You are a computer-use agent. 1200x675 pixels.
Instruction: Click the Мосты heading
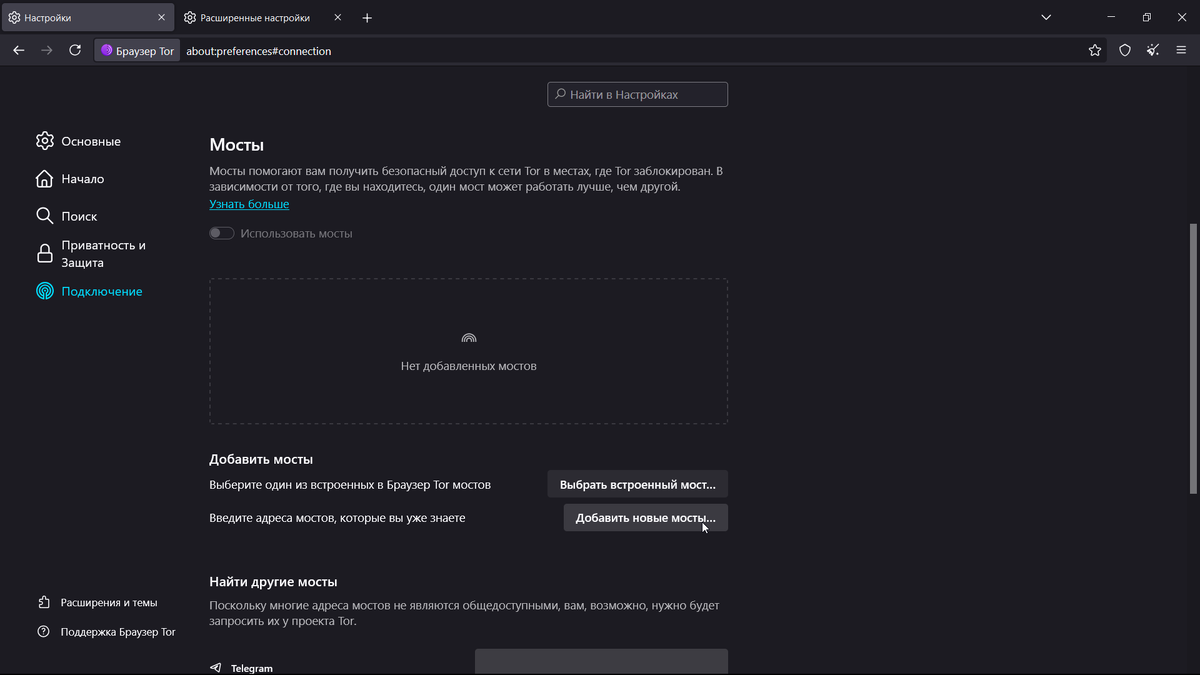pos(237,145)
